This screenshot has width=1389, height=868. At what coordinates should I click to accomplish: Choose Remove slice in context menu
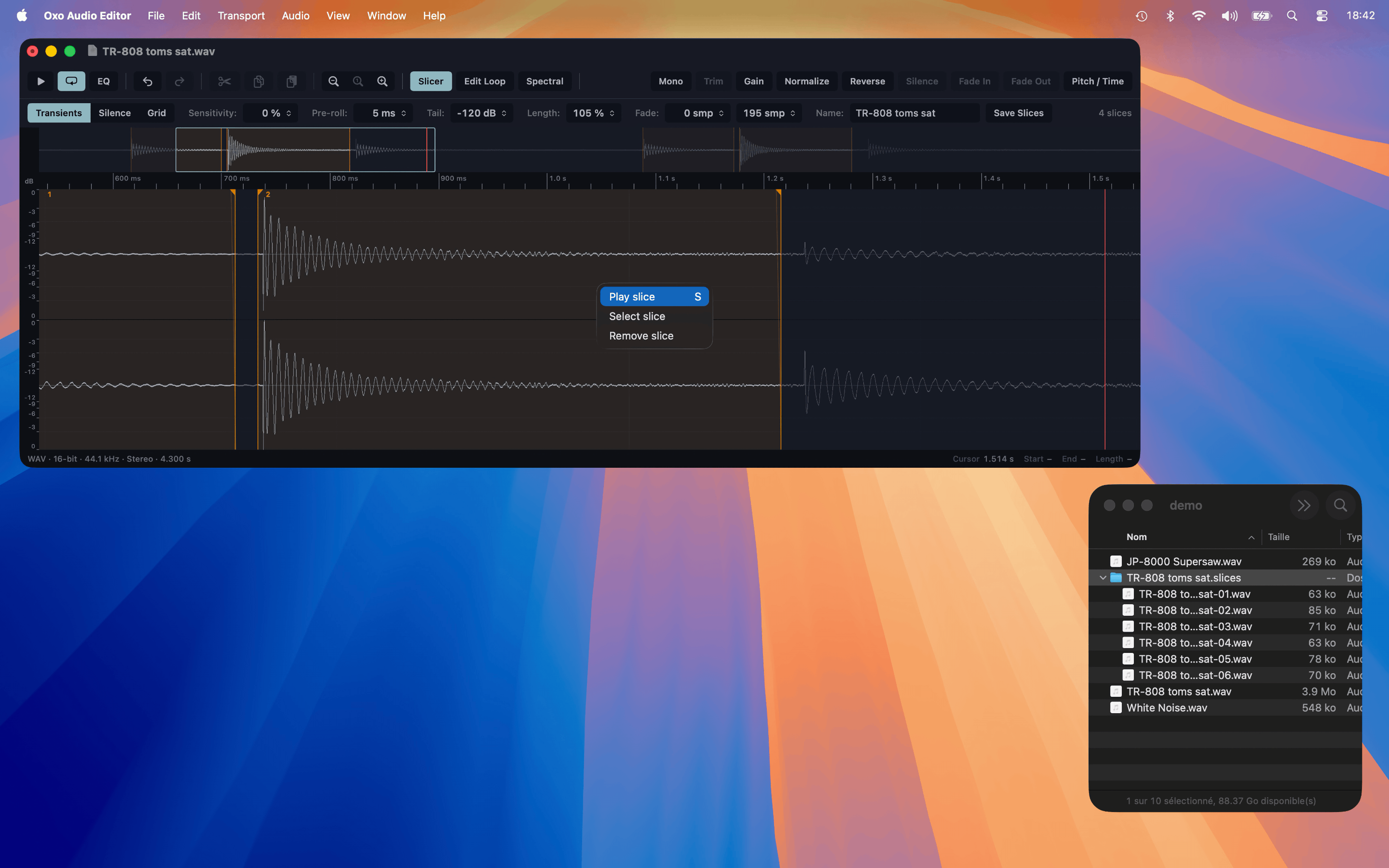point(654,336)
